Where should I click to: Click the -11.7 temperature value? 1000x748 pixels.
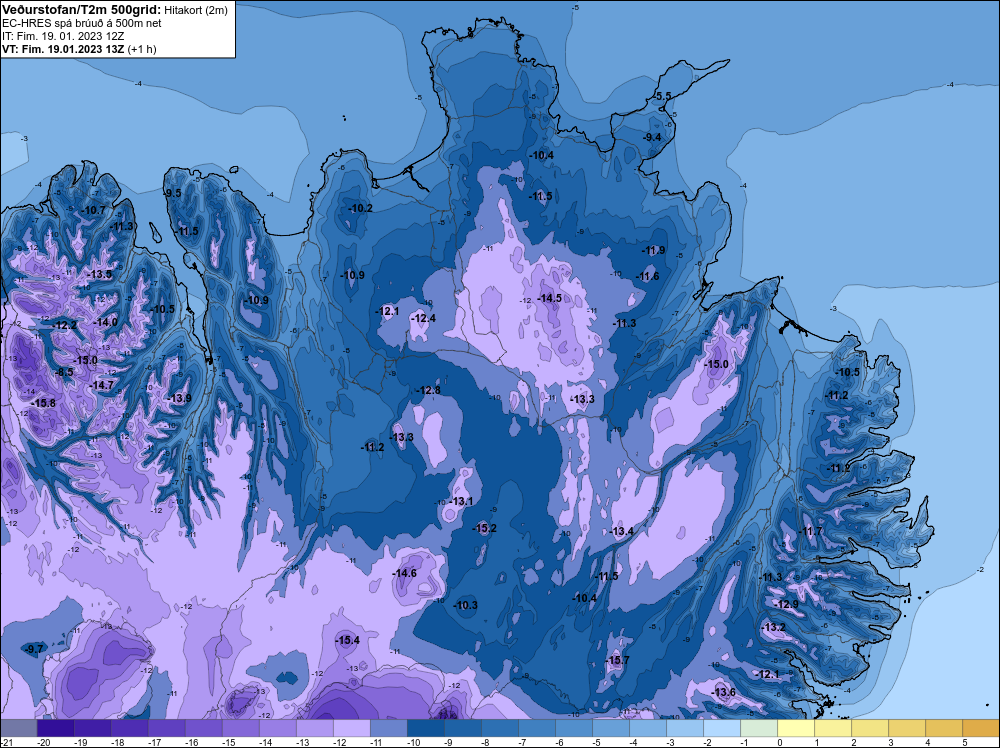pyautogui.click(x=811, y=531)
